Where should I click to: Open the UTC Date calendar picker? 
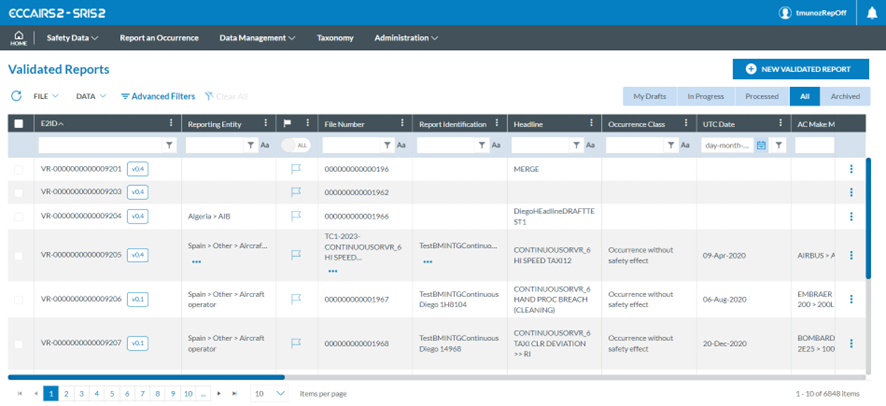(x=761, y=145)
